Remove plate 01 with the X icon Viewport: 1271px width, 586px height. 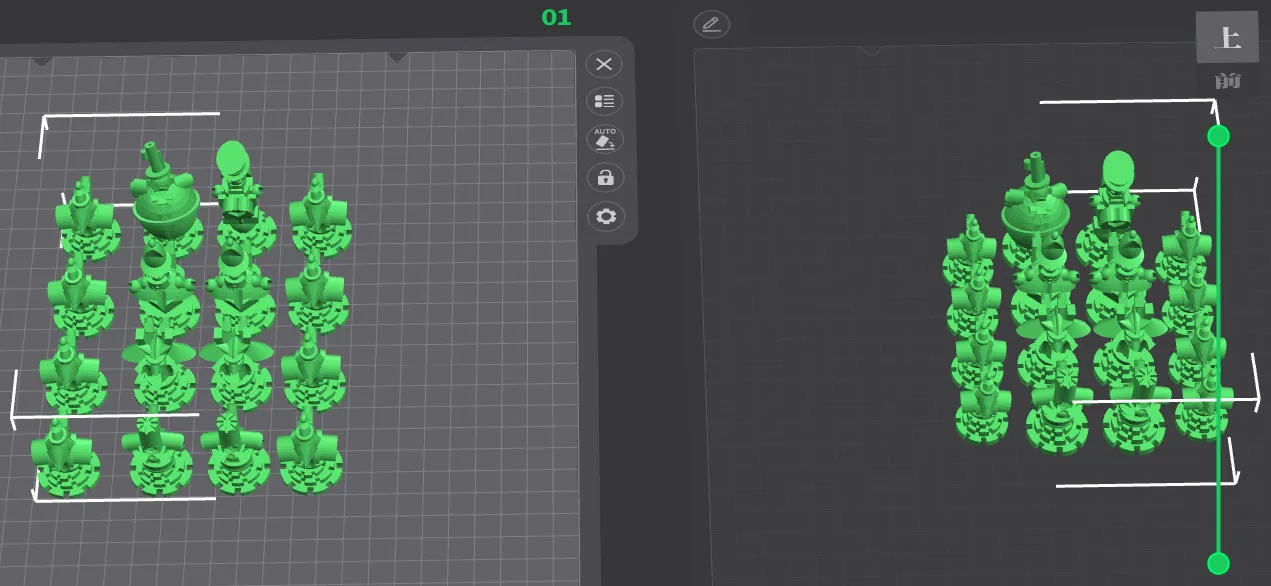pos(604,65)
